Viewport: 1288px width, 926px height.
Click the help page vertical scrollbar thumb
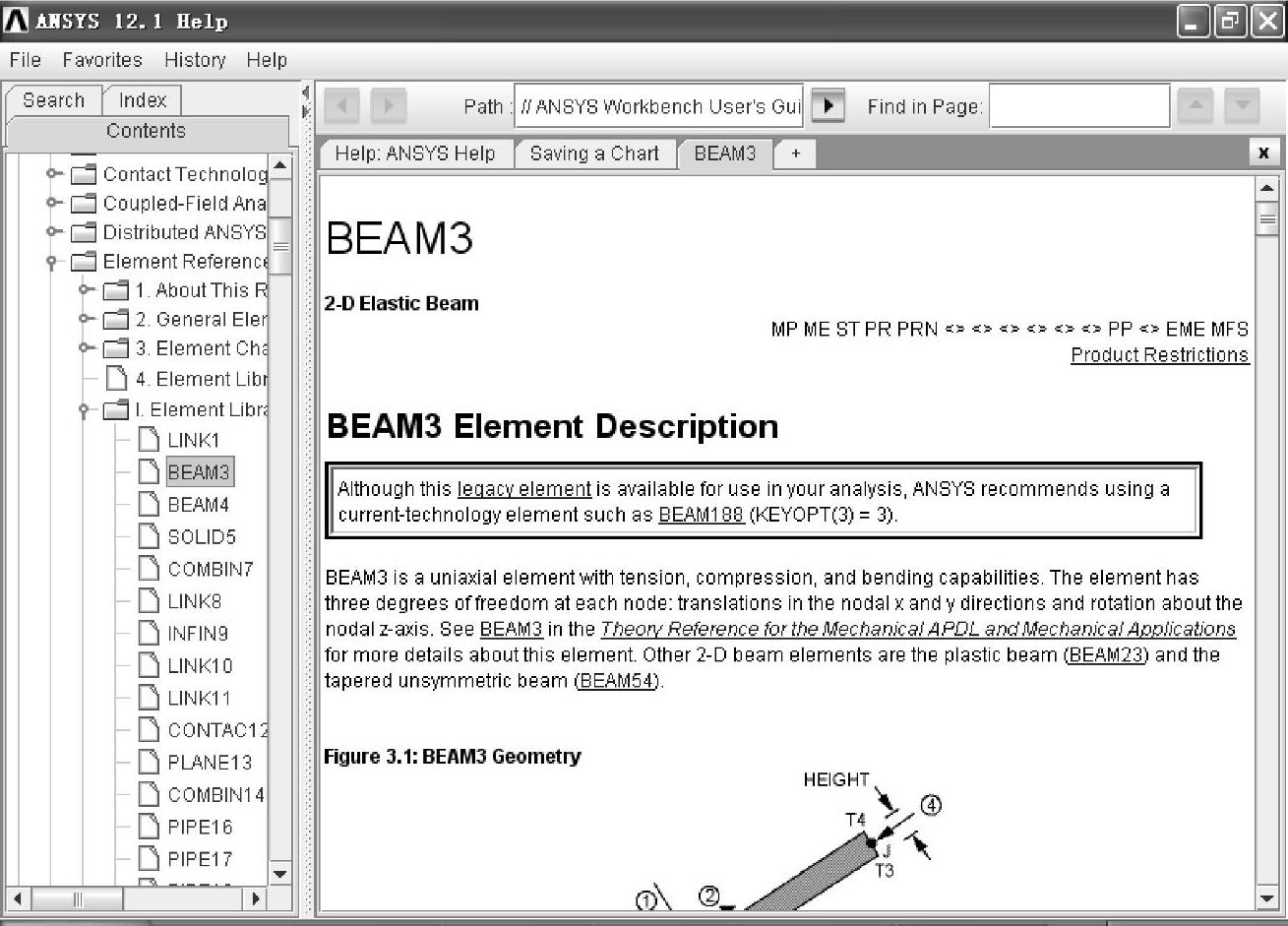1266,219
